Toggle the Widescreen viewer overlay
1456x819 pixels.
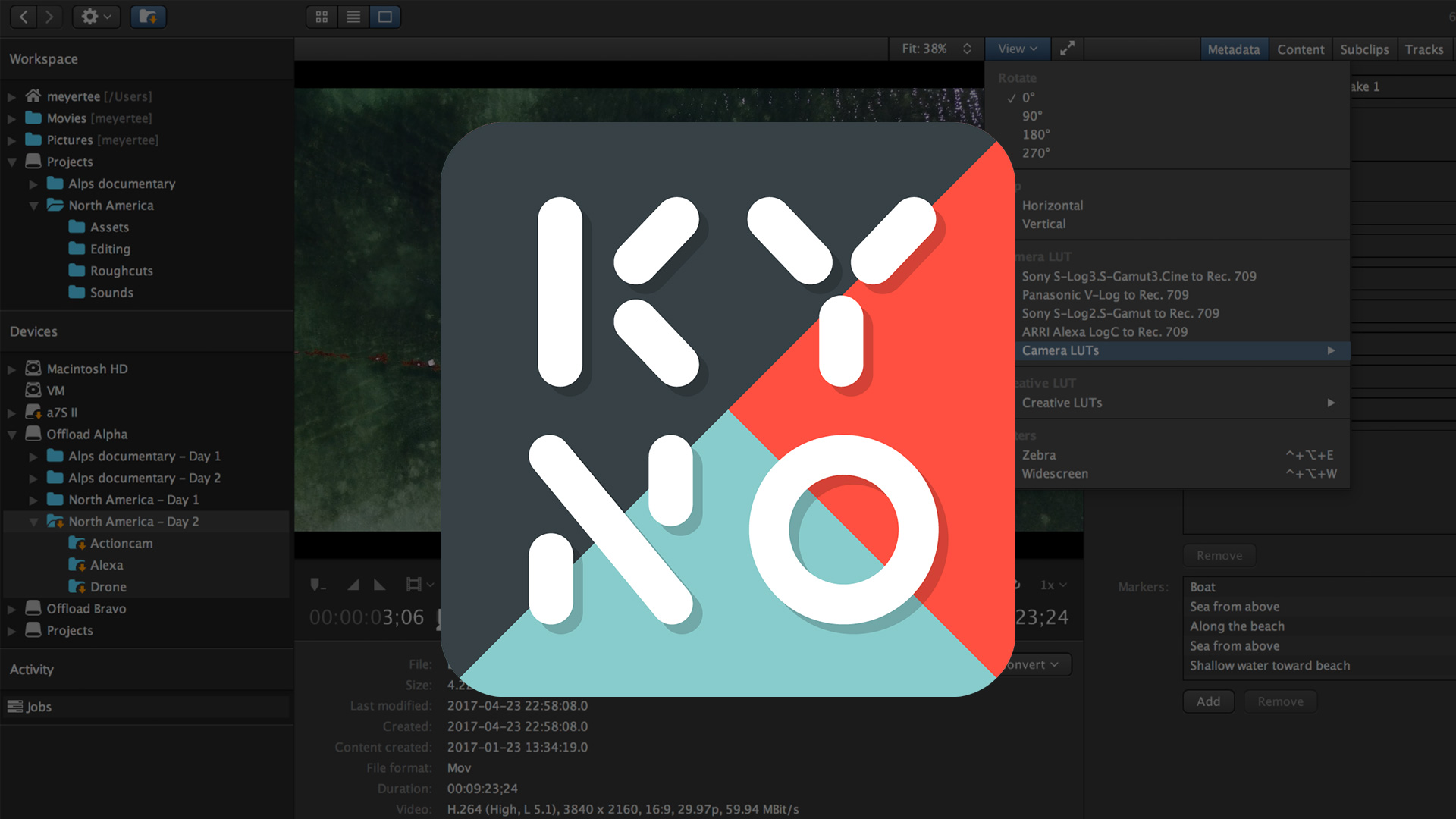(x=1055, y=474)
